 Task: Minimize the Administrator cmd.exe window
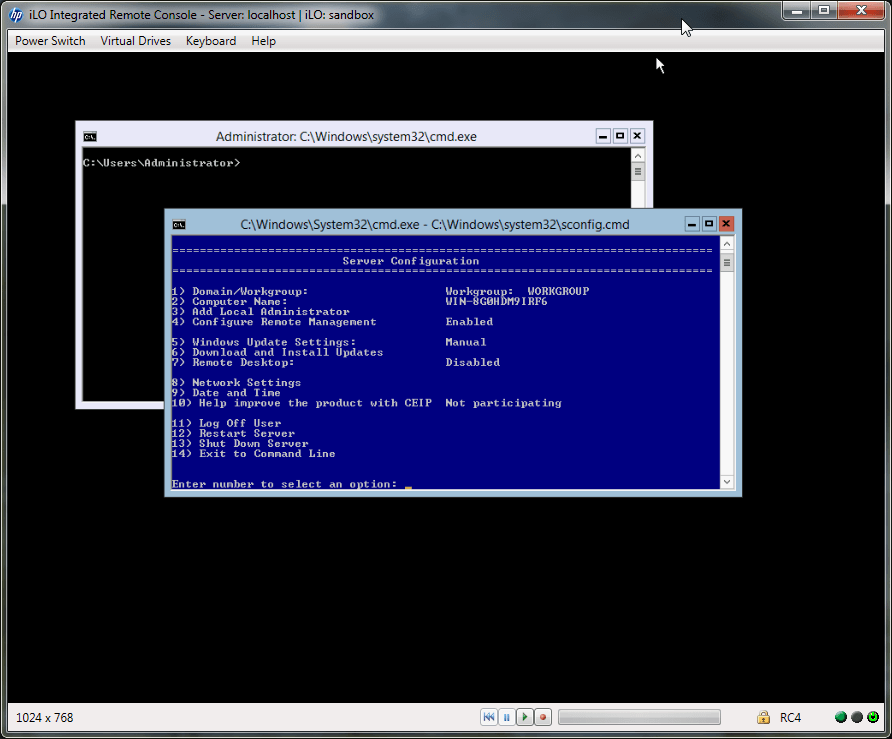tap(602, 136)
